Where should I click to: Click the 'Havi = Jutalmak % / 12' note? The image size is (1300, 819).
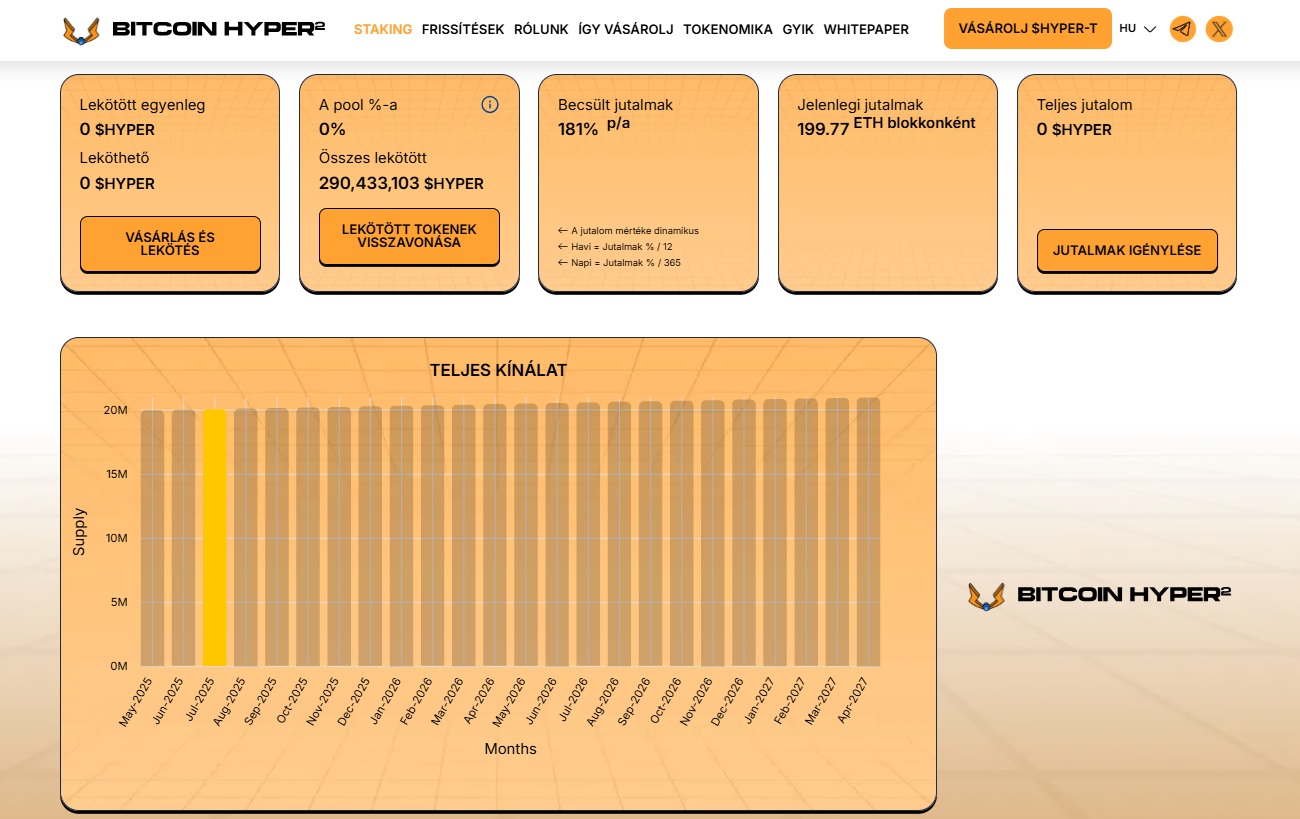[615, 246]
